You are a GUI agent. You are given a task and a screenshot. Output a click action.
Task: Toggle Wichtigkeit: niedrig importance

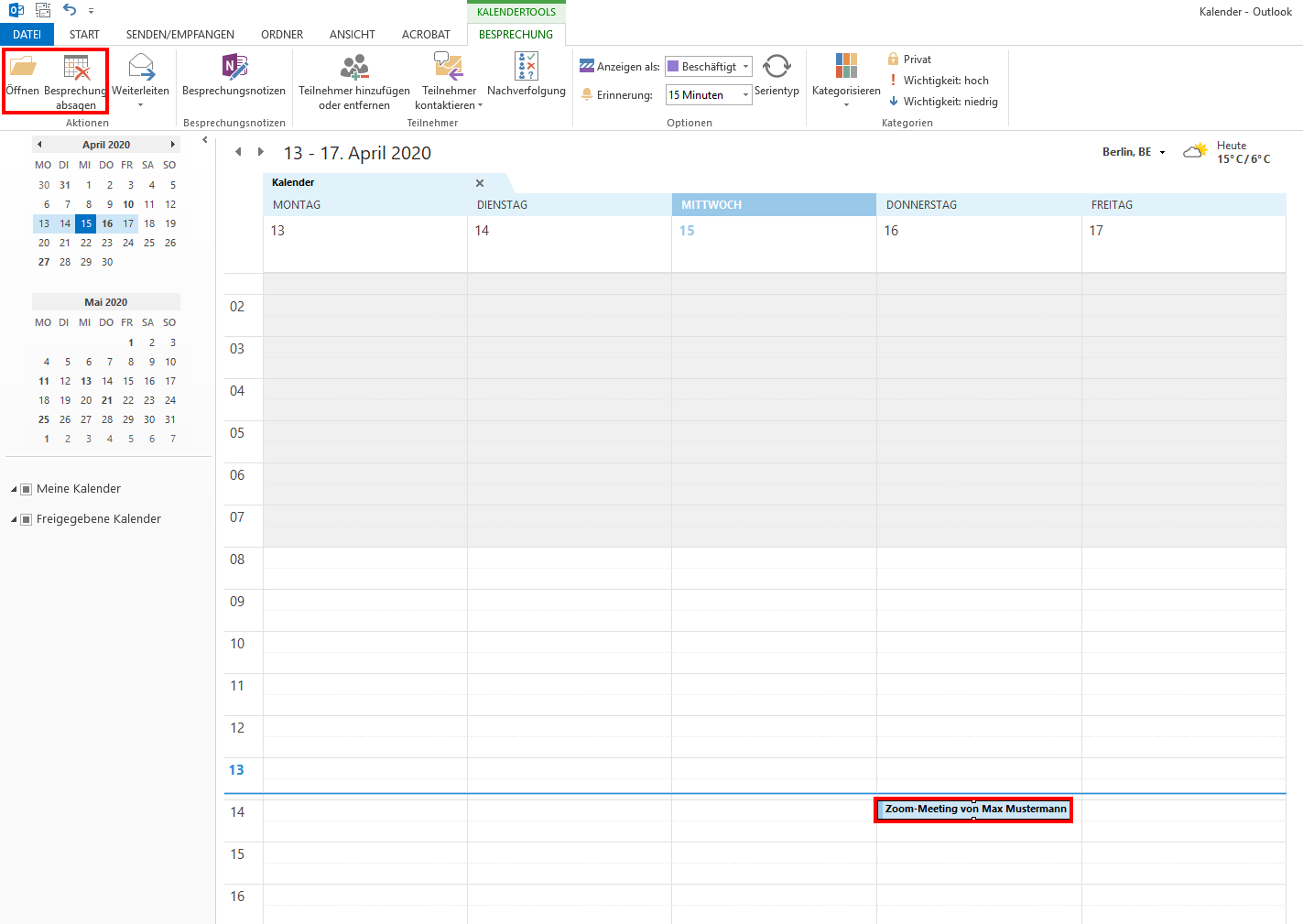[943, 102]
